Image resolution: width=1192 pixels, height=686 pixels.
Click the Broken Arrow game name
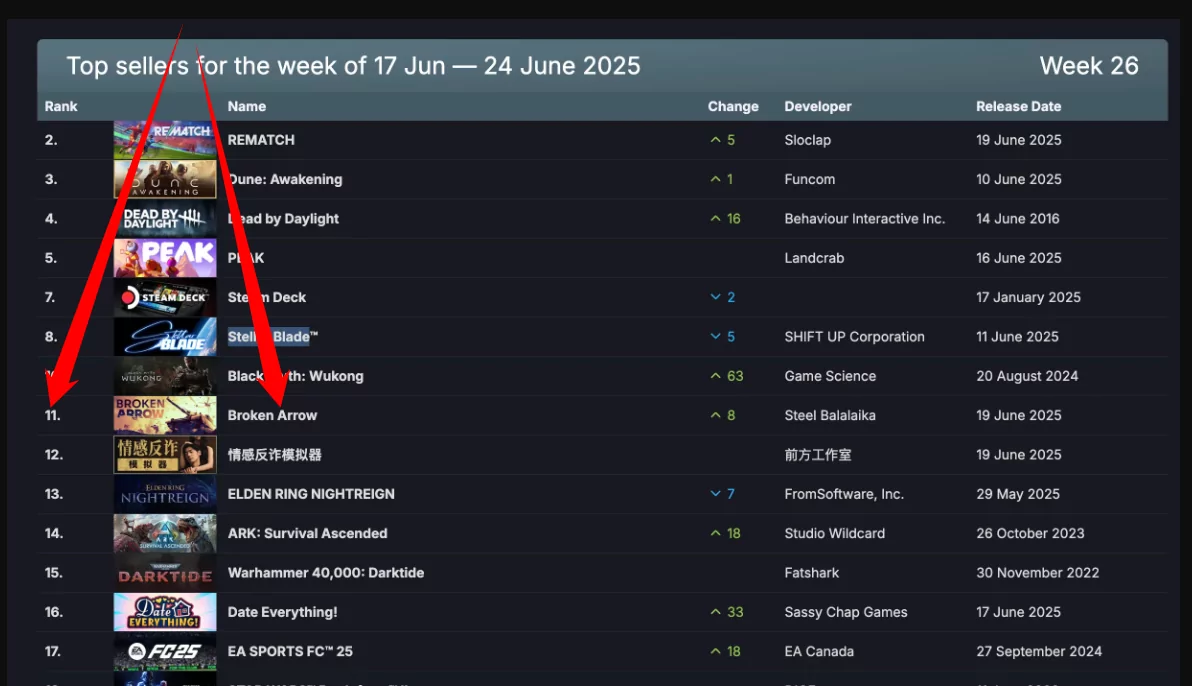(272, 415)
